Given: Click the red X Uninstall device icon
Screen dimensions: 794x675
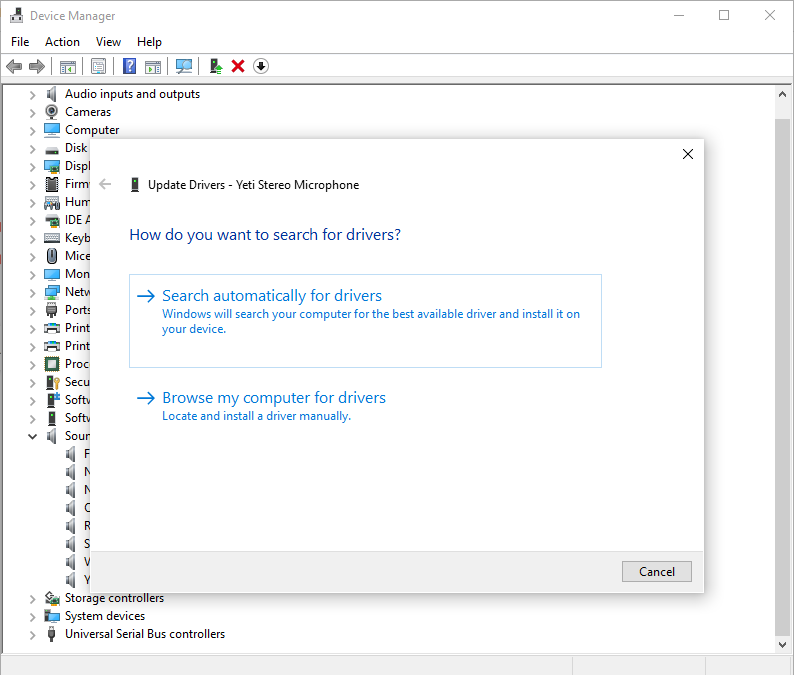Looking at the screenshot, I should [x=238, y=66].
